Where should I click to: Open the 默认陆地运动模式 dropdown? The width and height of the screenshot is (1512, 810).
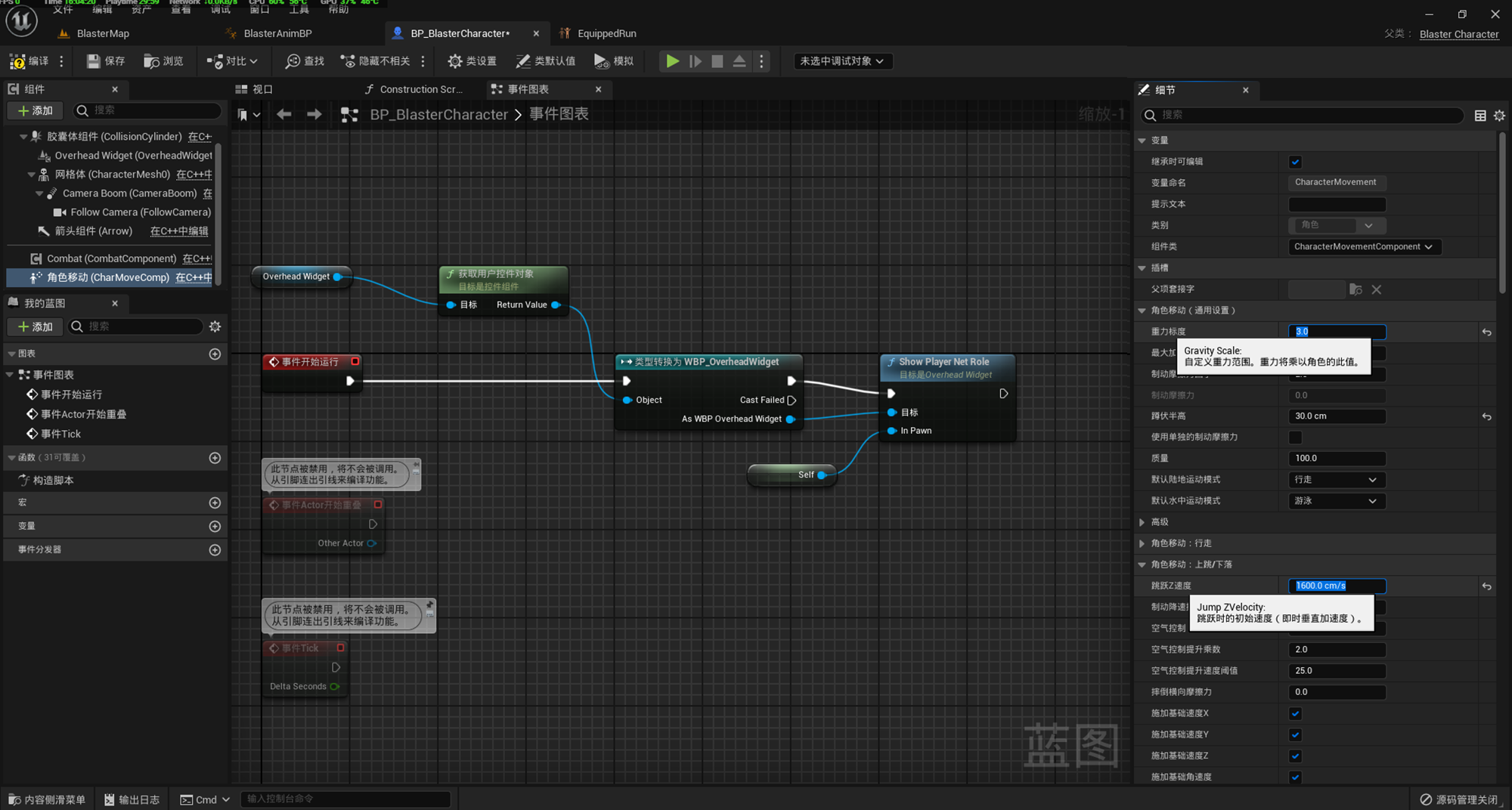click(x=1337, y=480)
